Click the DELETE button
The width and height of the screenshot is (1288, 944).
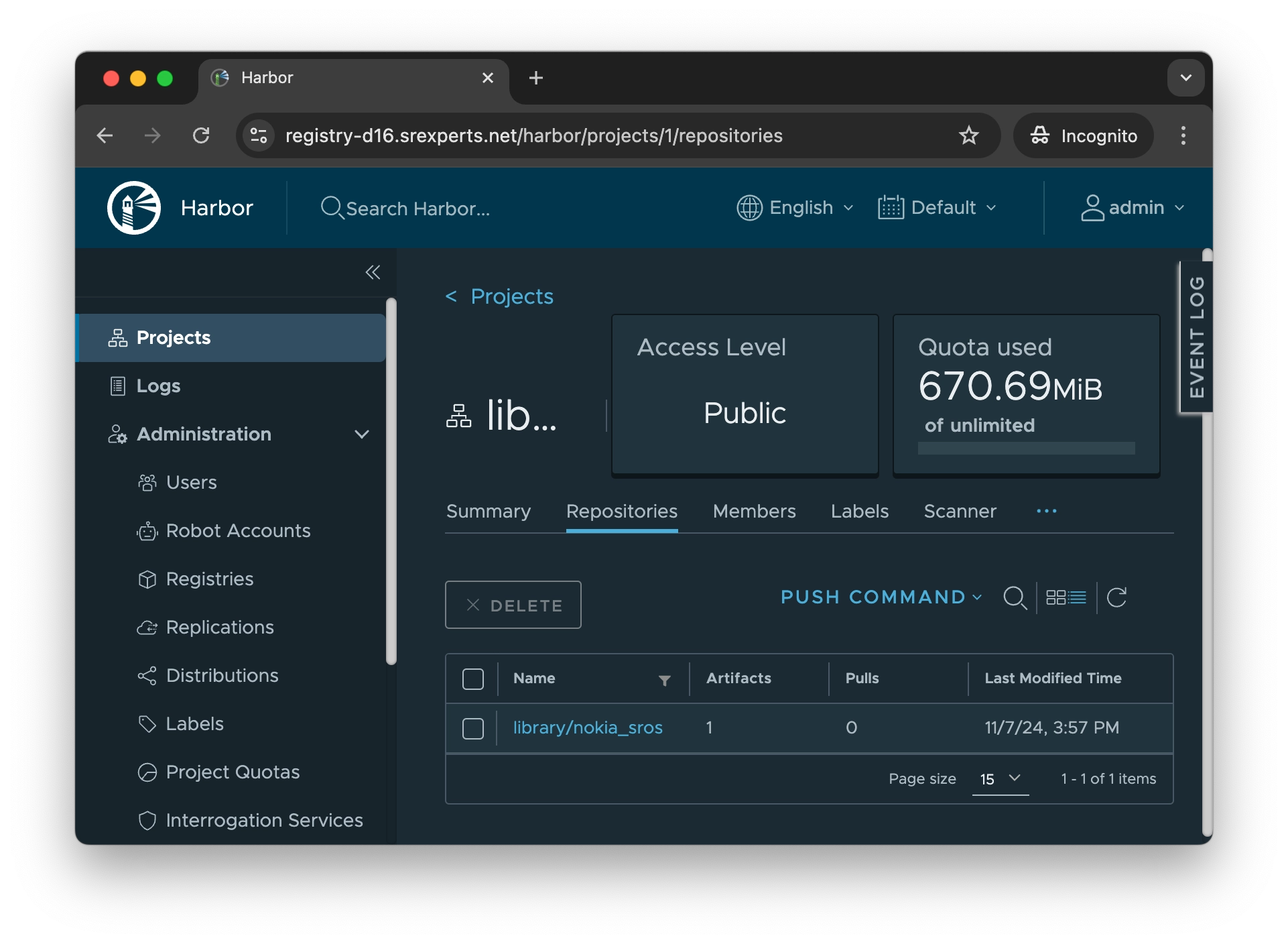point(513,605)
